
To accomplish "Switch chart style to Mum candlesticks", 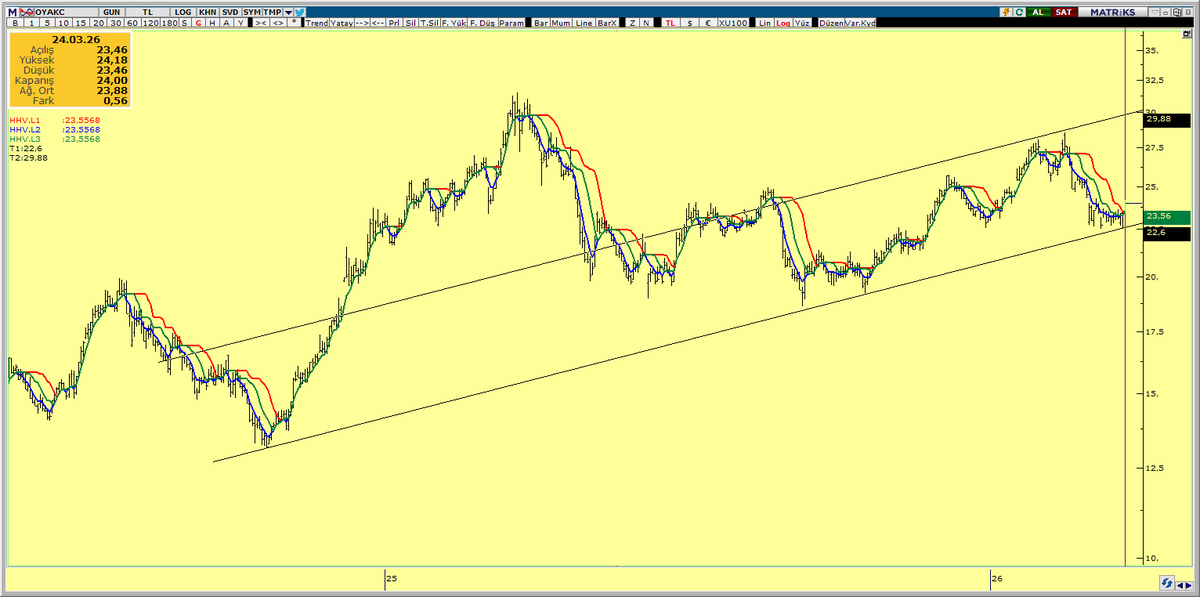I will click(x=562, y=23).
